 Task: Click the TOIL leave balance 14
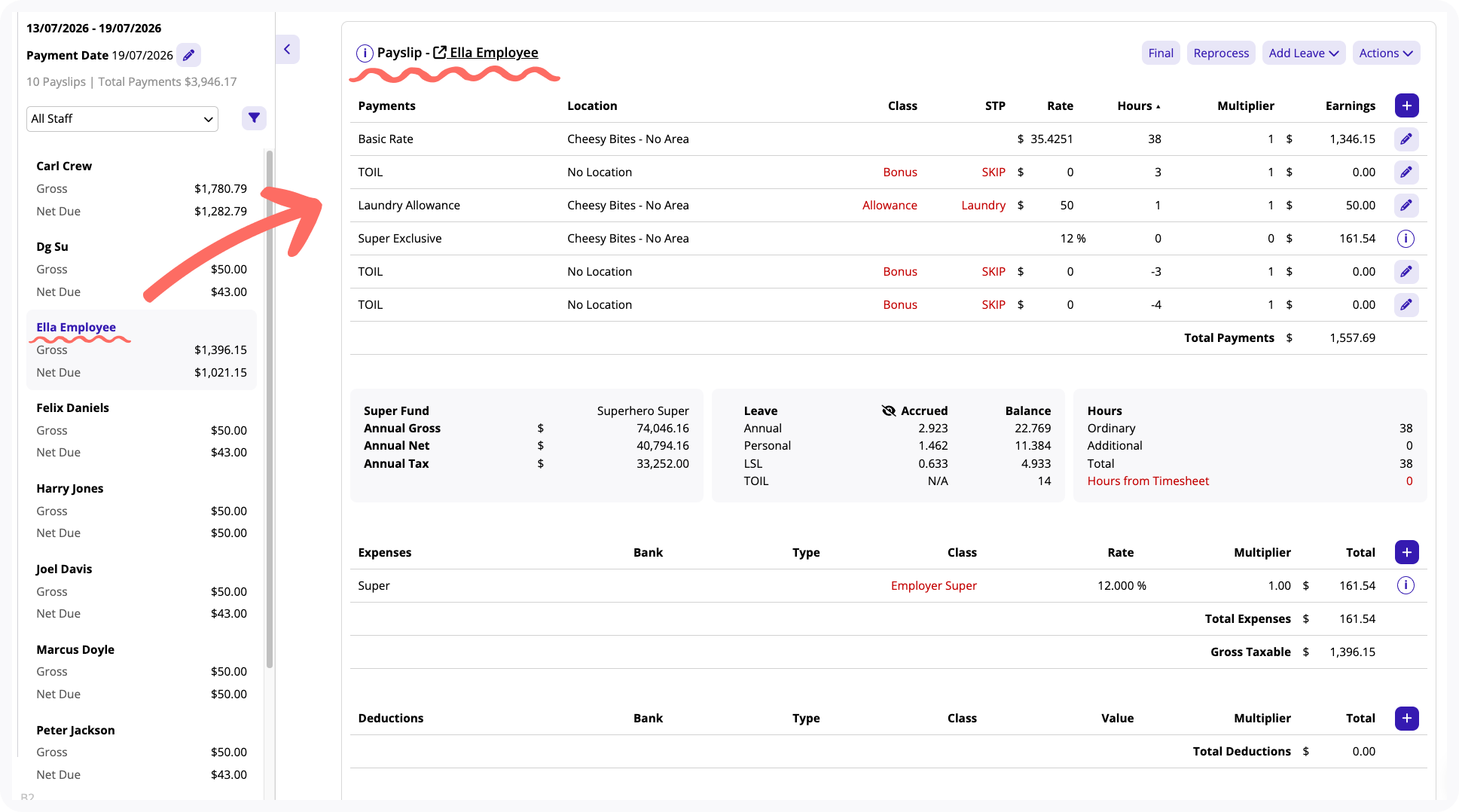point(1044,481)
